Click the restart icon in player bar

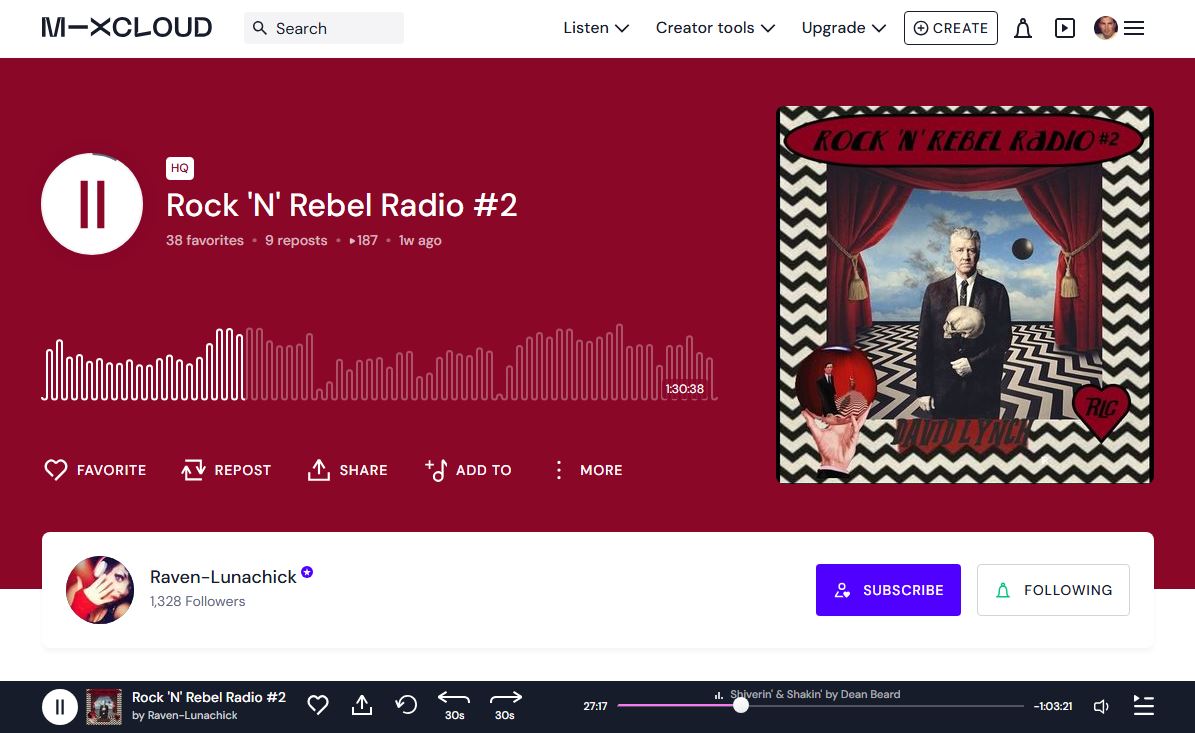click(406, 706)
